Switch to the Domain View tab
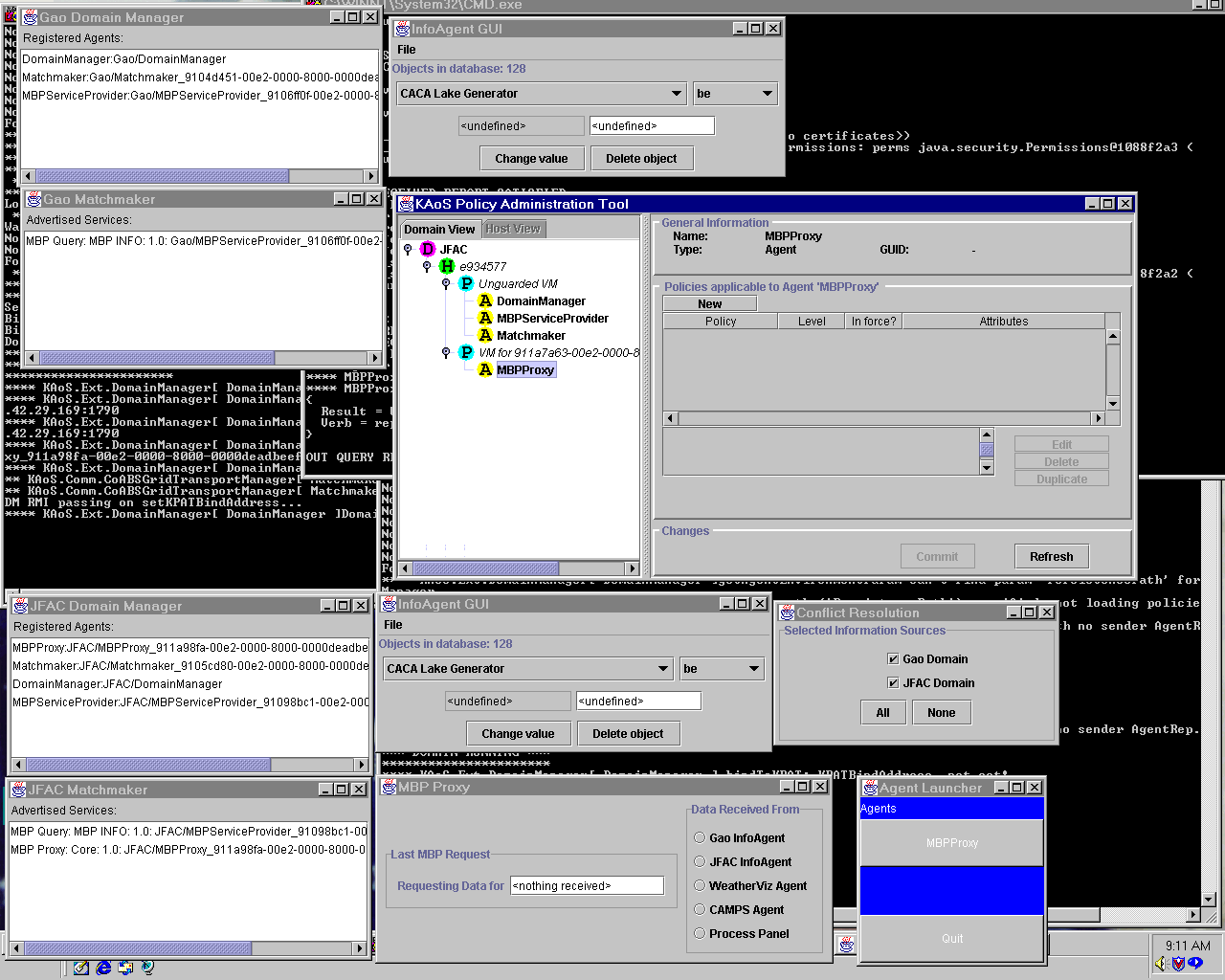 click(439, 229)
